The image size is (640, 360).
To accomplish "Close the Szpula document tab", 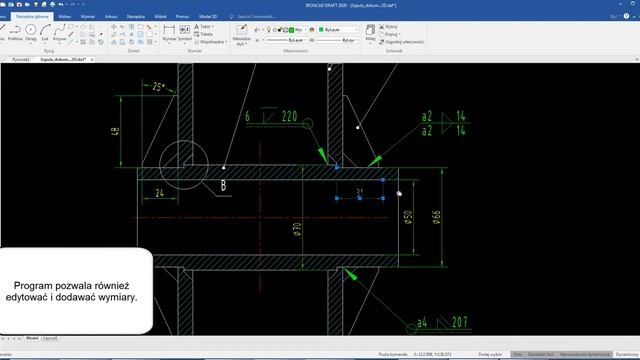I will point(92,60).
